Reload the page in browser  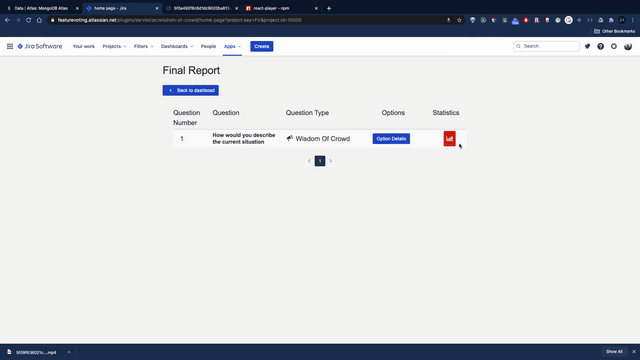29,20
